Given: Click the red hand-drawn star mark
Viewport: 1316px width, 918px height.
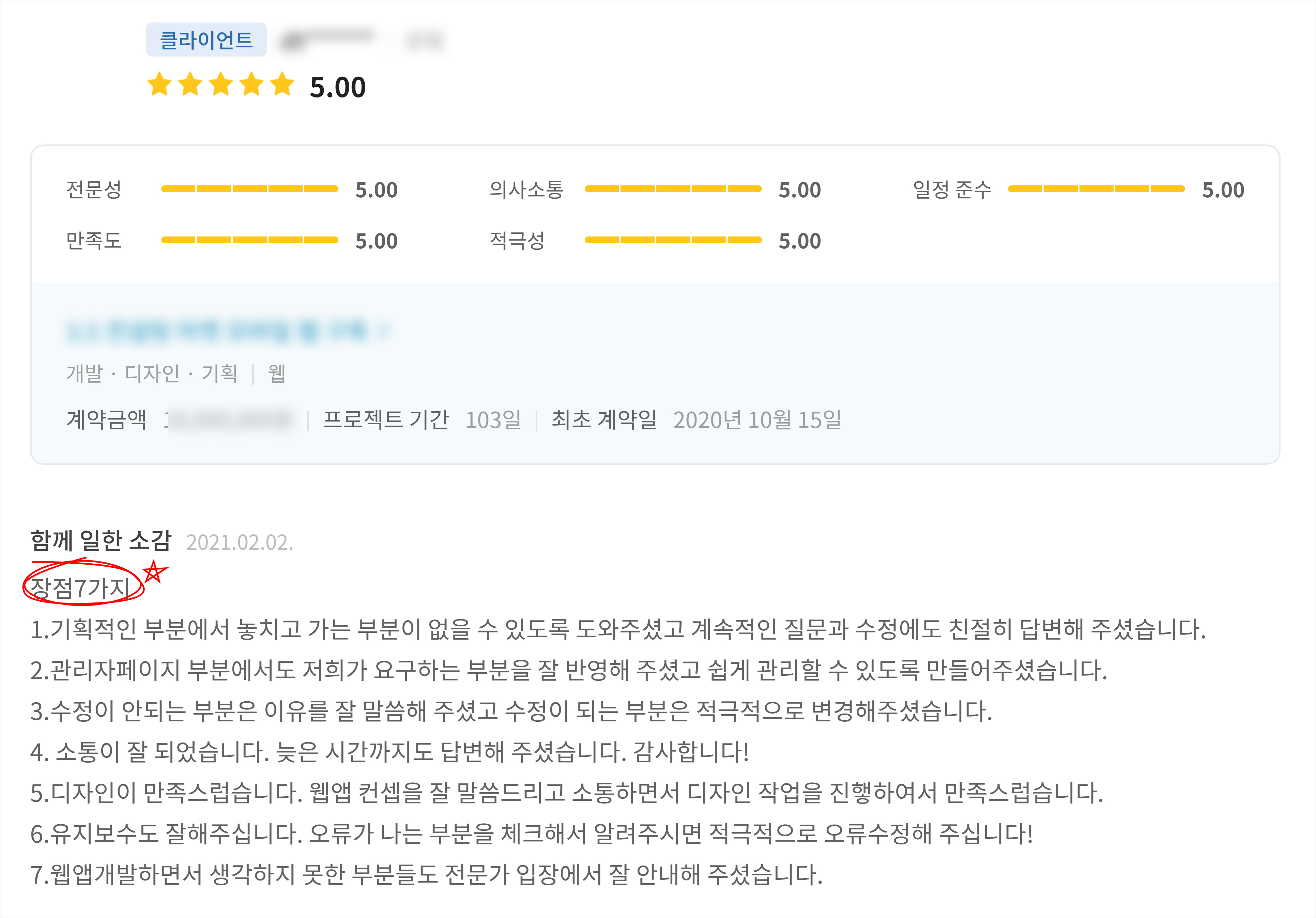Looking at the screenshot, I should (154, 571).
